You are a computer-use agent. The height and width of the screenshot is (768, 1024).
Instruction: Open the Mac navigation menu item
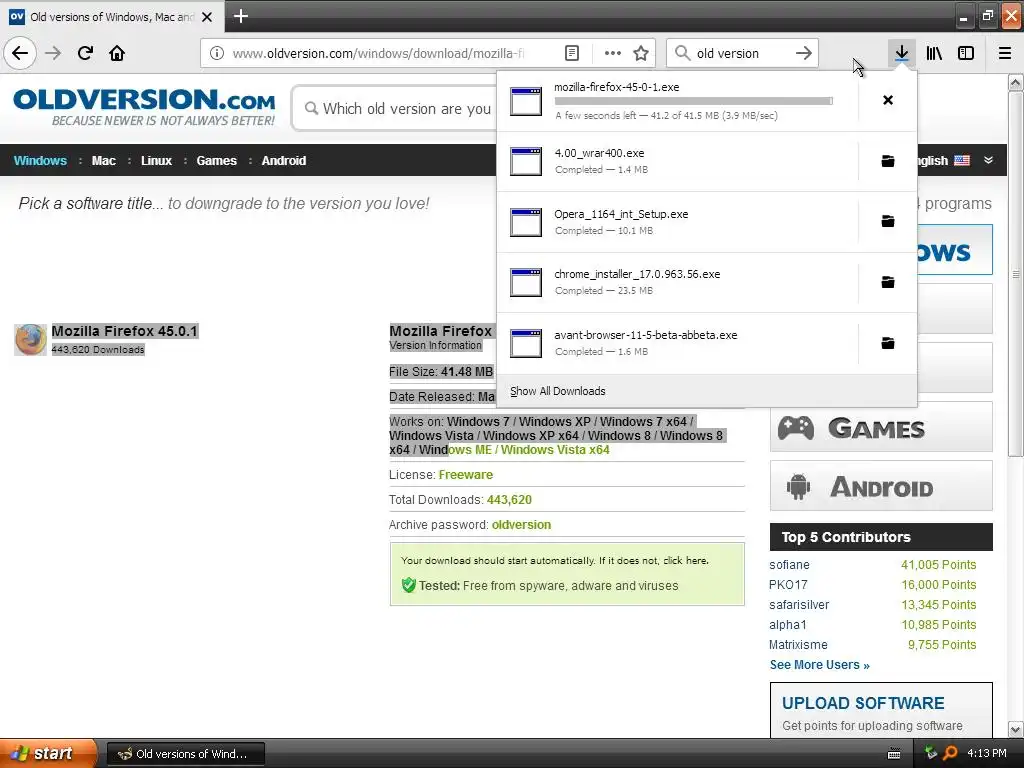pyautogui.click(x=103, y=161)
